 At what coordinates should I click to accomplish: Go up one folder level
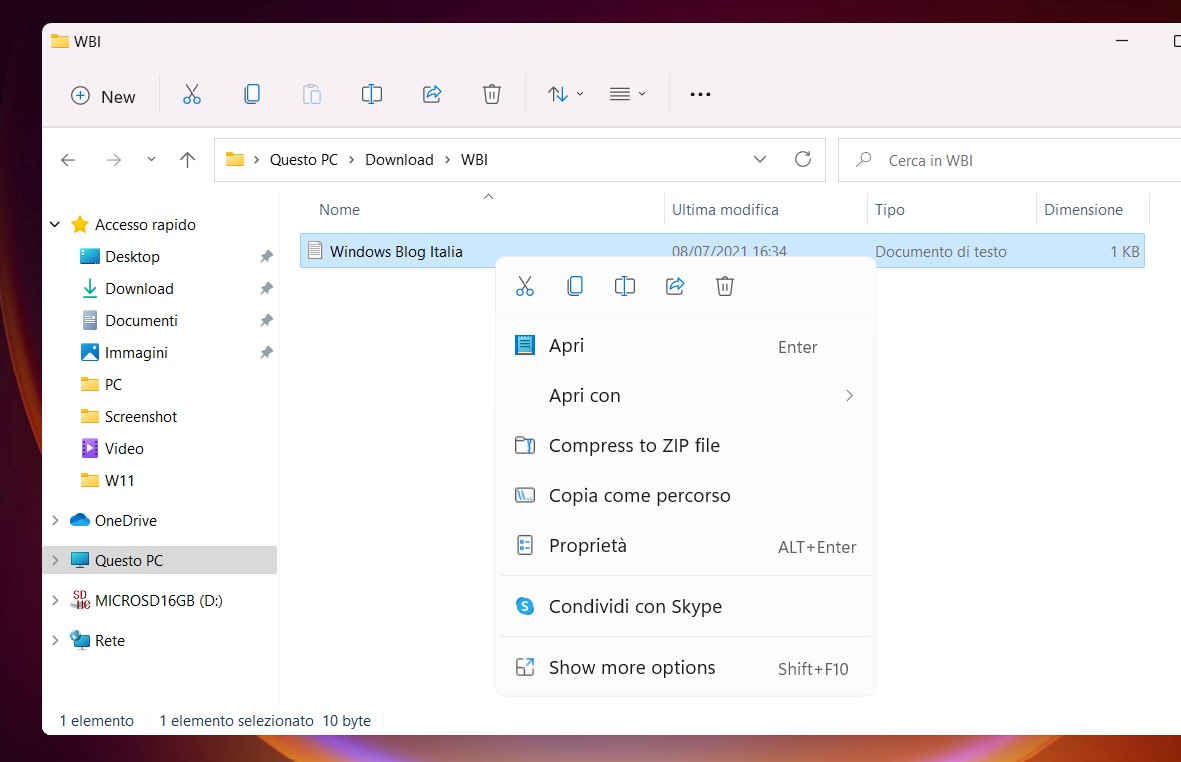tap(188, 160)
